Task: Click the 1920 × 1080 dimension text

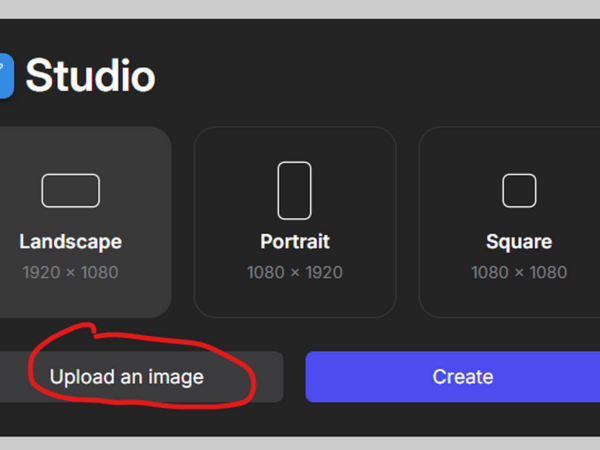Action: tap(70, 272)
